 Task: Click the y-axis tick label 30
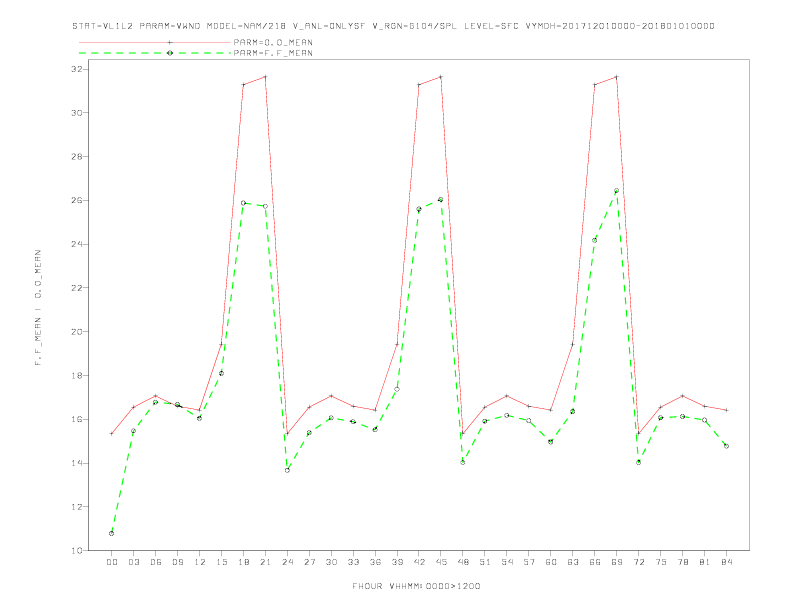[77, 113]
